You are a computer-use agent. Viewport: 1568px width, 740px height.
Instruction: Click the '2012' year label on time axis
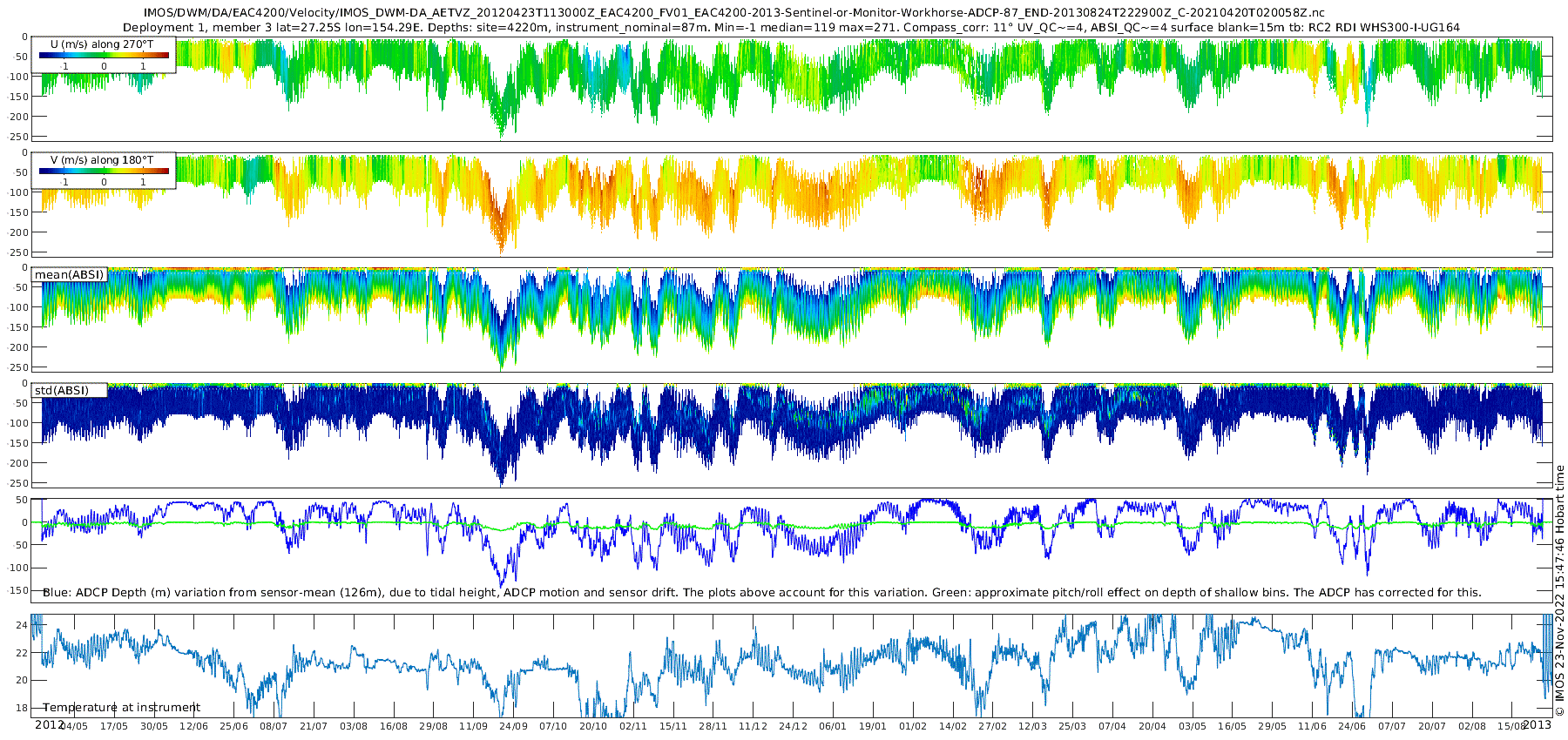pyautogui.click(x=49, y=724)
